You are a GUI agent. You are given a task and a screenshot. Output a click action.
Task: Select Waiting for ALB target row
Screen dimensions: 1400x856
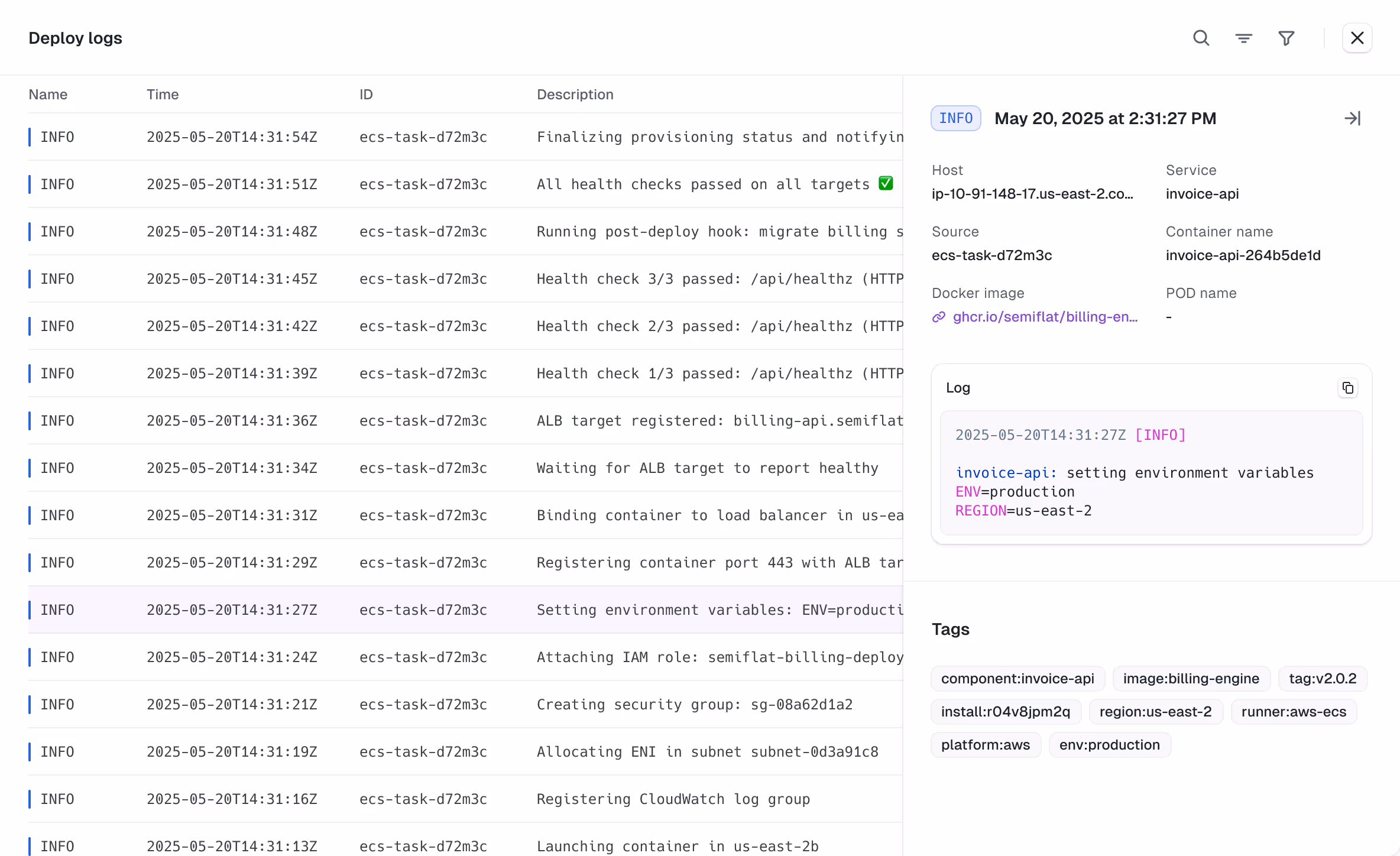pos(465,468)
